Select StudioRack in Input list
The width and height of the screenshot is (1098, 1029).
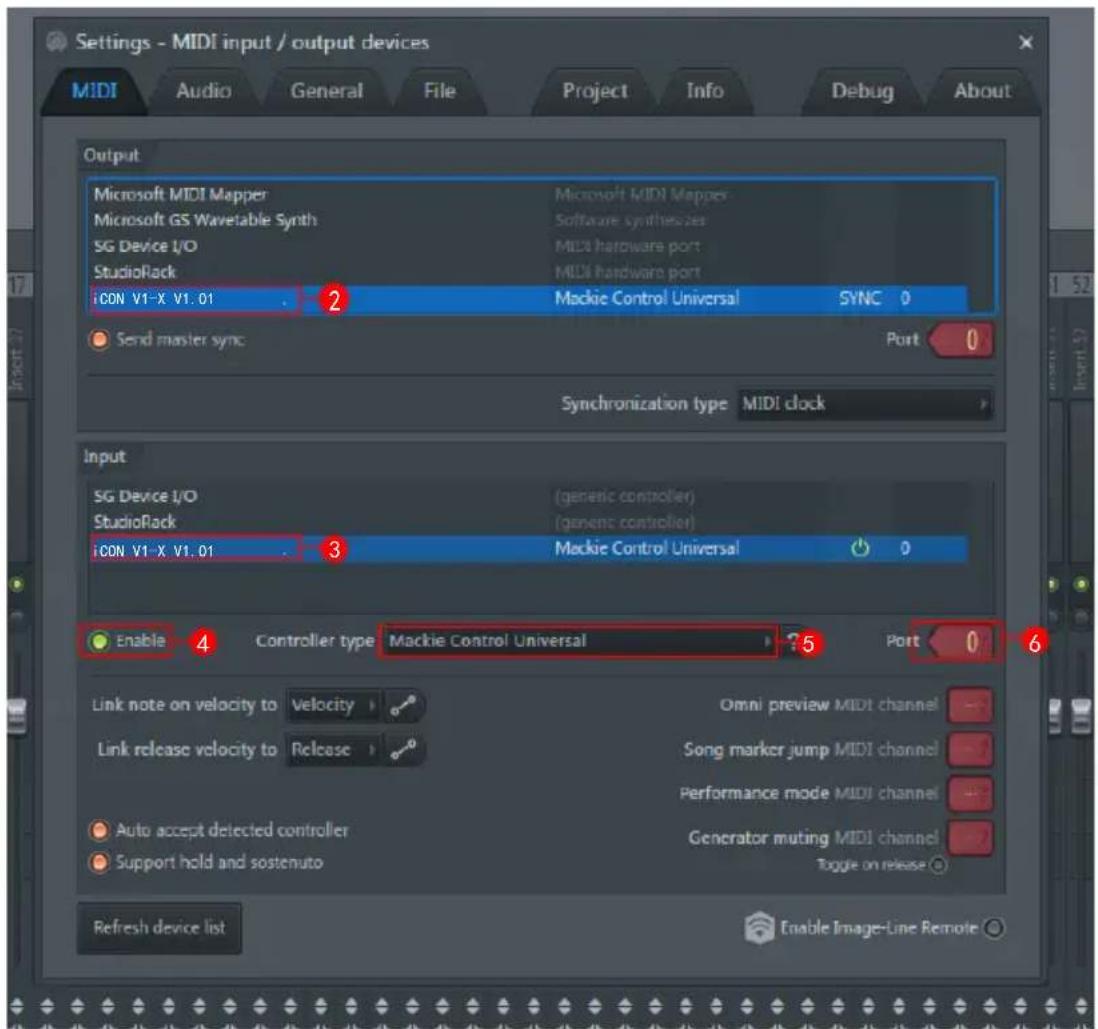click(530, 523)
